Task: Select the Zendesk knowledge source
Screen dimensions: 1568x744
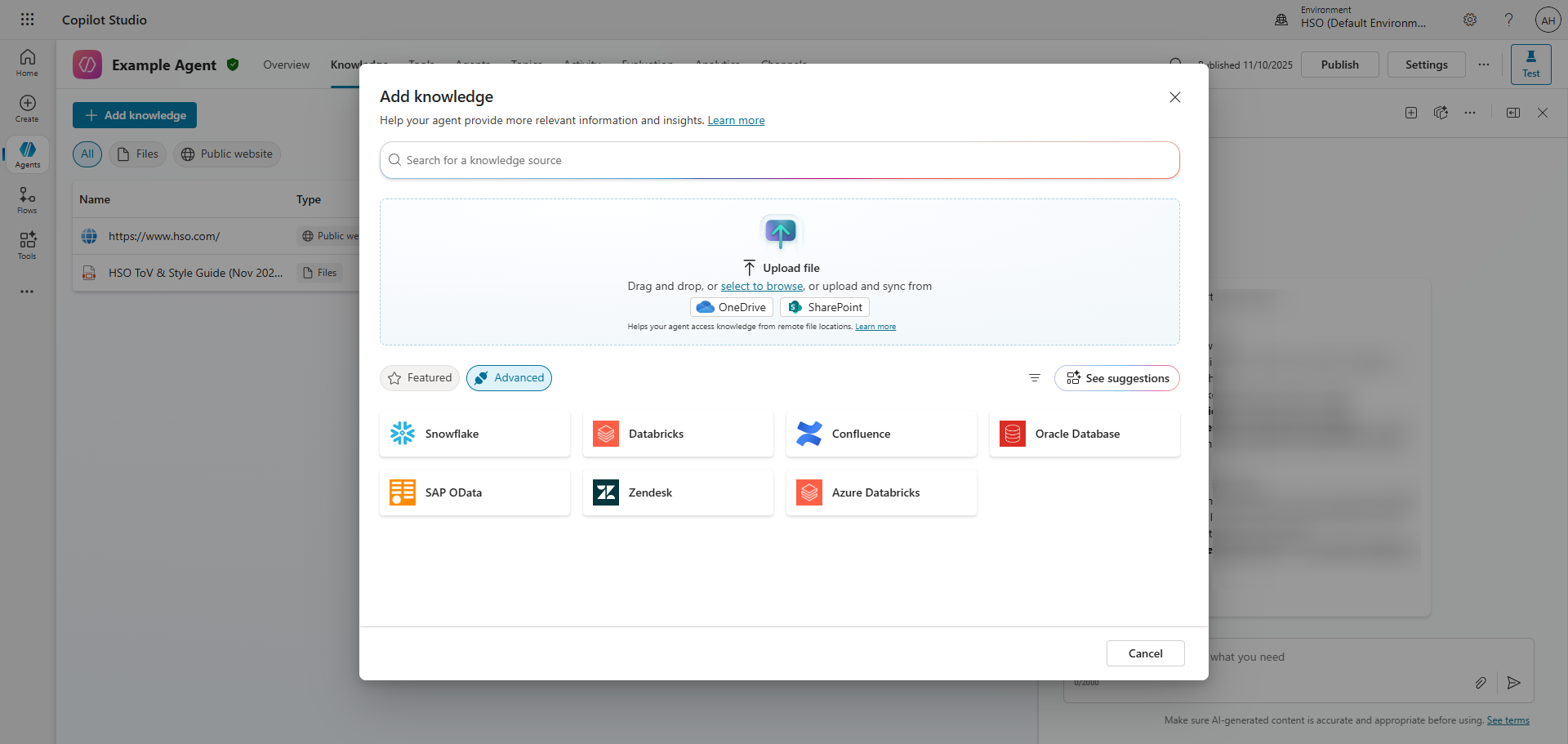Action: point(678,492)
